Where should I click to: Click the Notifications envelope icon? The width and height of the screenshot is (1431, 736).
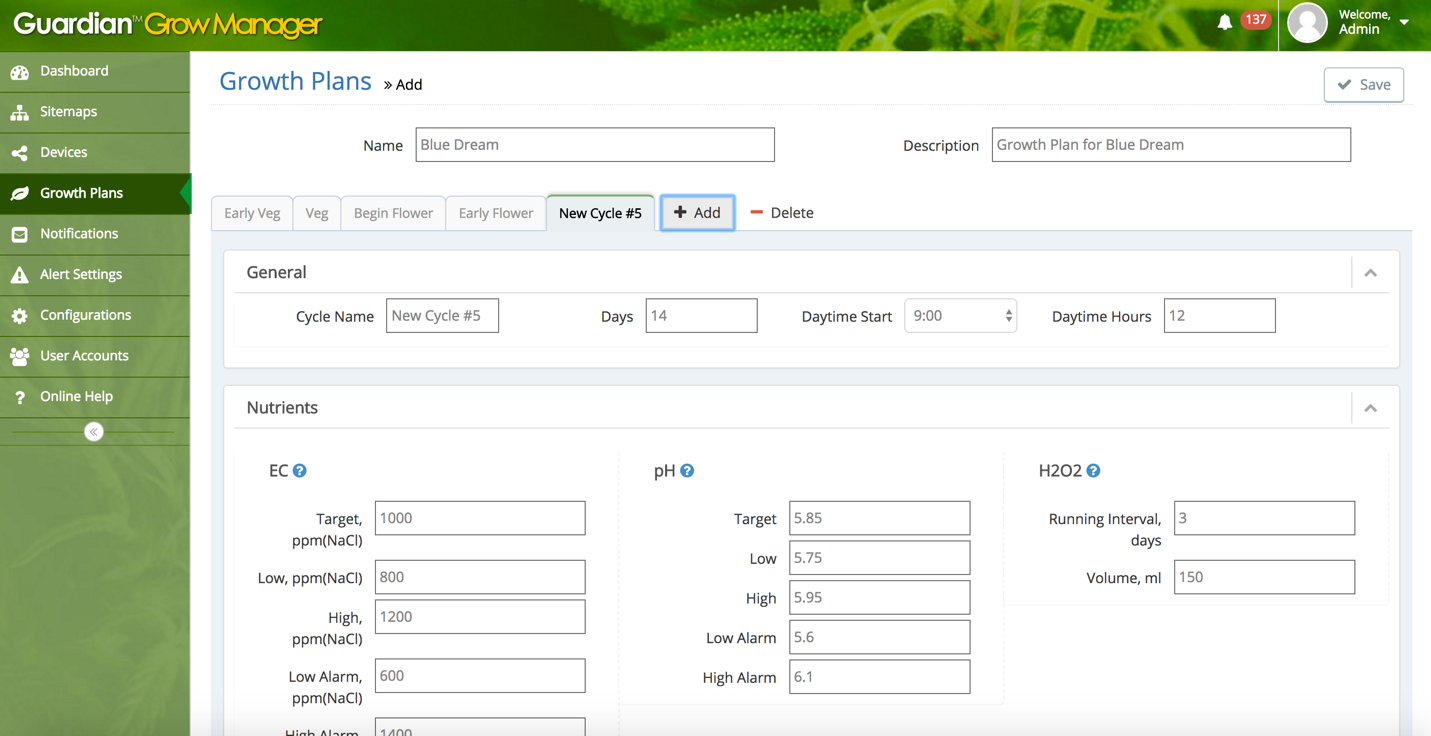click(22, 234)
